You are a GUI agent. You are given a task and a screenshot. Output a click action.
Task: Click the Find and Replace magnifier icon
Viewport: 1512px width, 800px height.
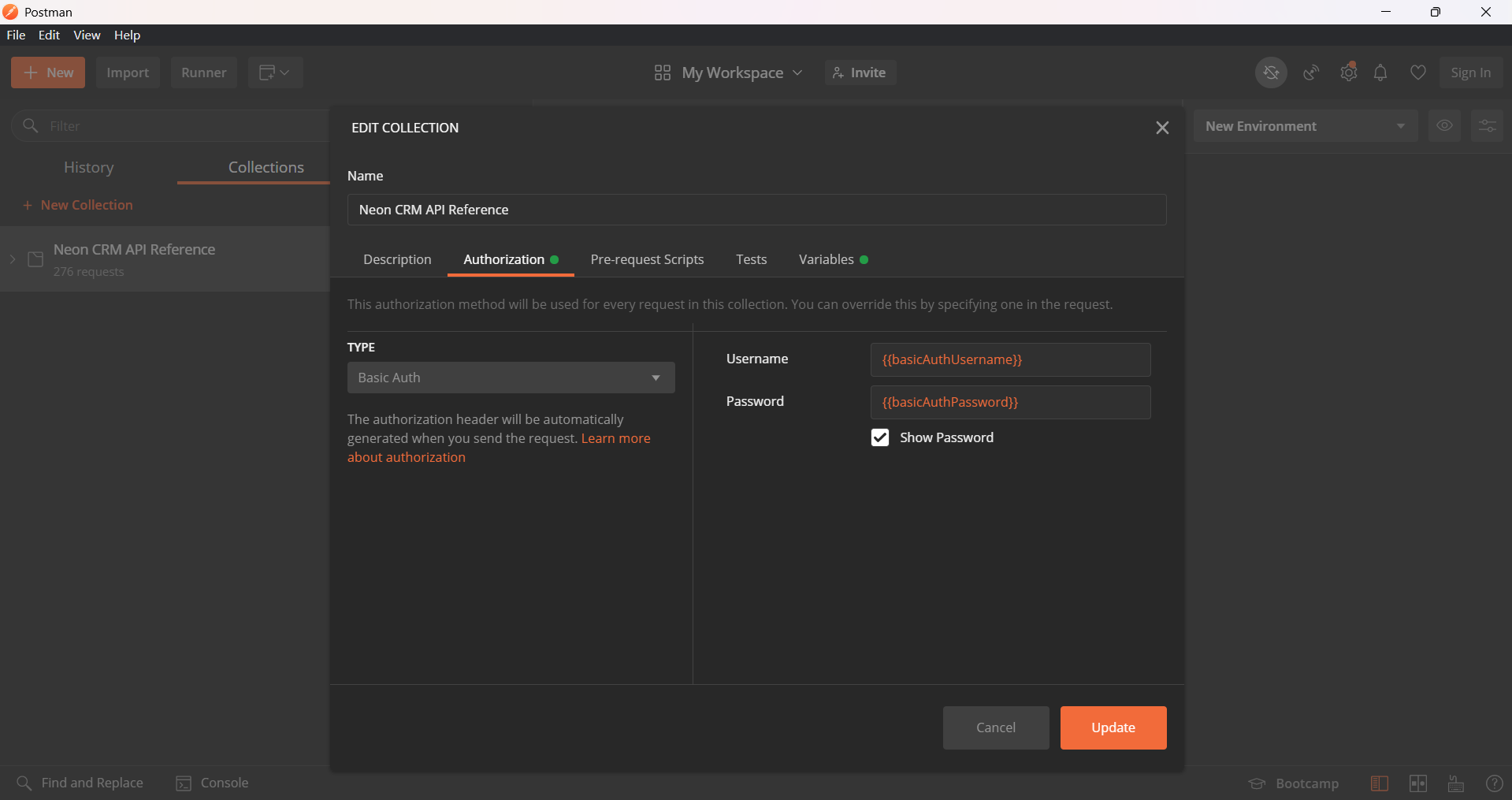pos(24,783)
